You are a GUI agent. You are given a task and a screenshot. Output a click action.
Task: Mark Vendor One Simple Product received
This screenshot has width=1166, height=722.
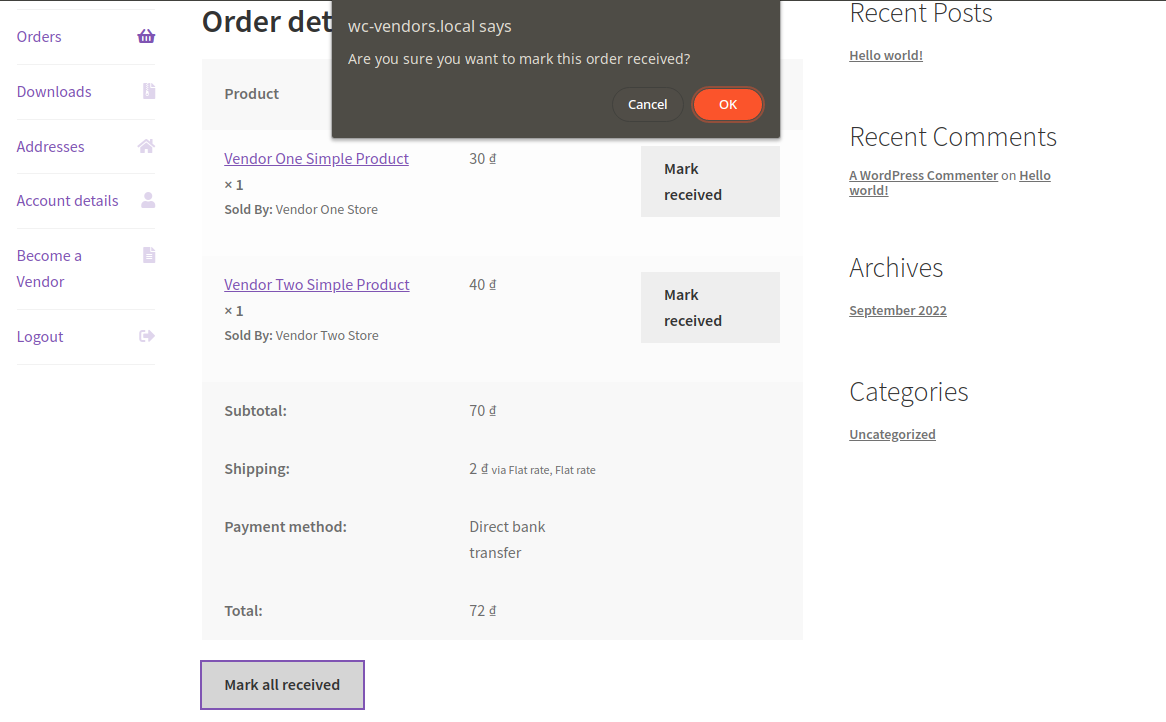tap(710, 181)
